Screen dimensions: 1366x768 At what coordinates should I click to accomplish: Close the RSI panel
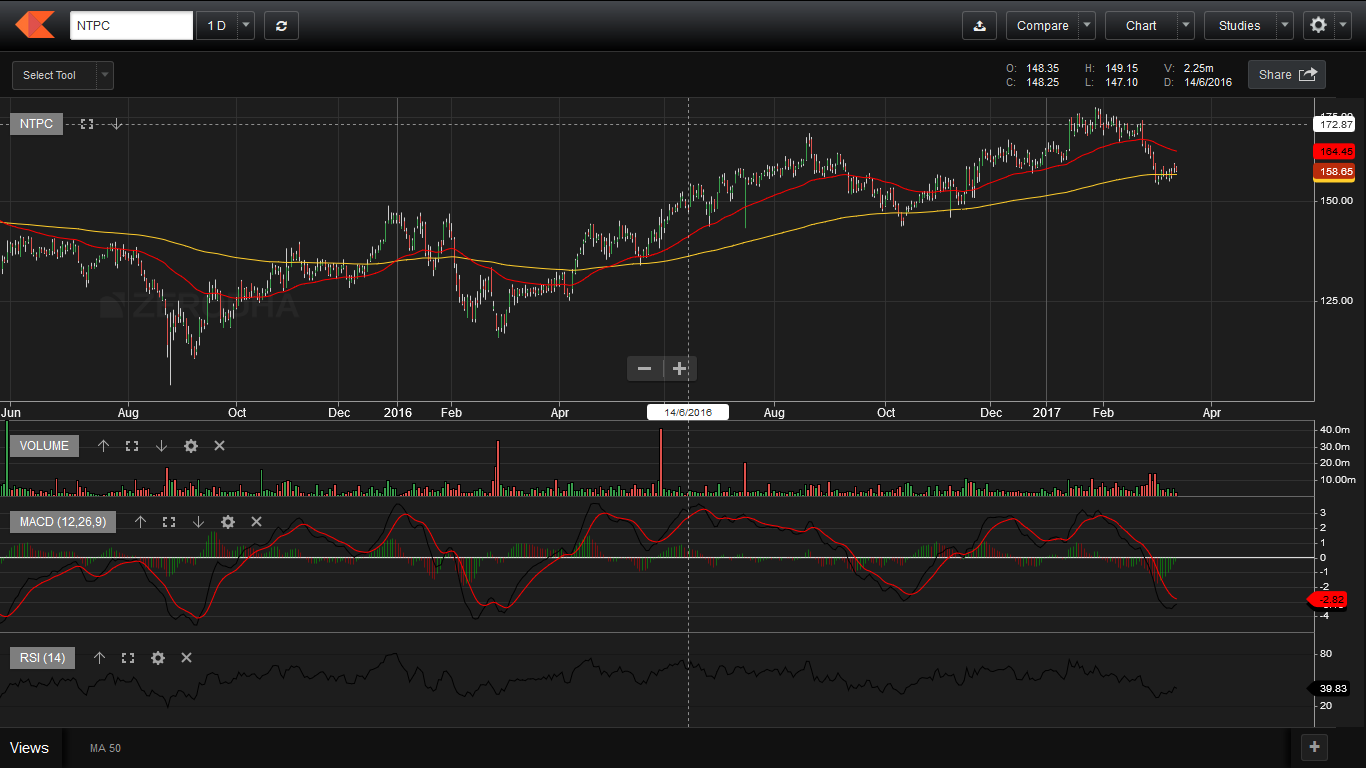click(x=186, y=658)
